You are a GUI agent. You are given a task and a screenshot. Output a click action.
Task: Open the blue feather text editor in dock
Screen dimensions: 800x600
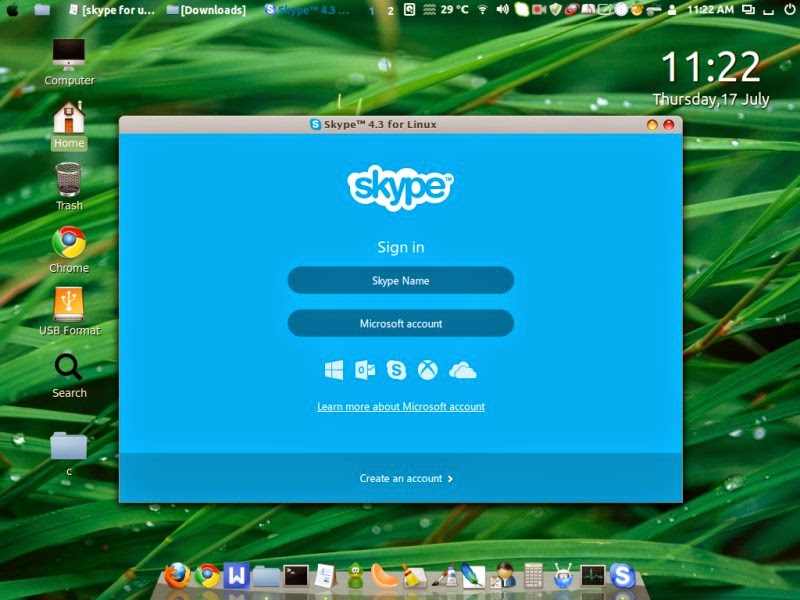pos(473,576)
